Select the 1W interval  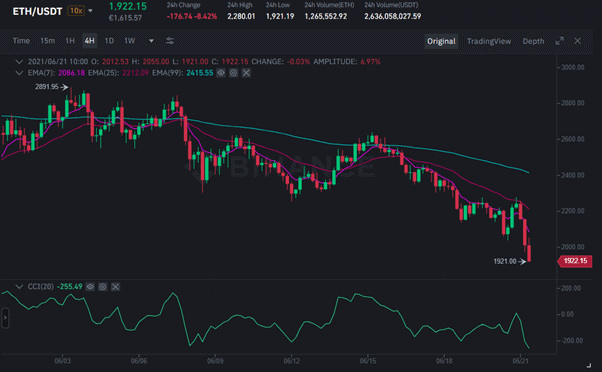tap(130, 41)
